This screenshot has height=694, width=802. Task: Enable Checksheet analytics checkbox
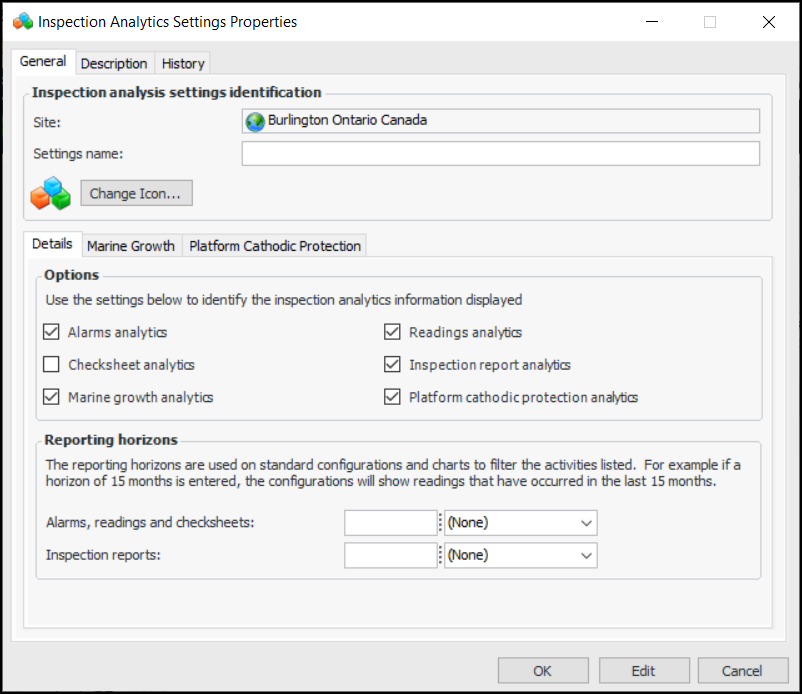tap(52, 365)
